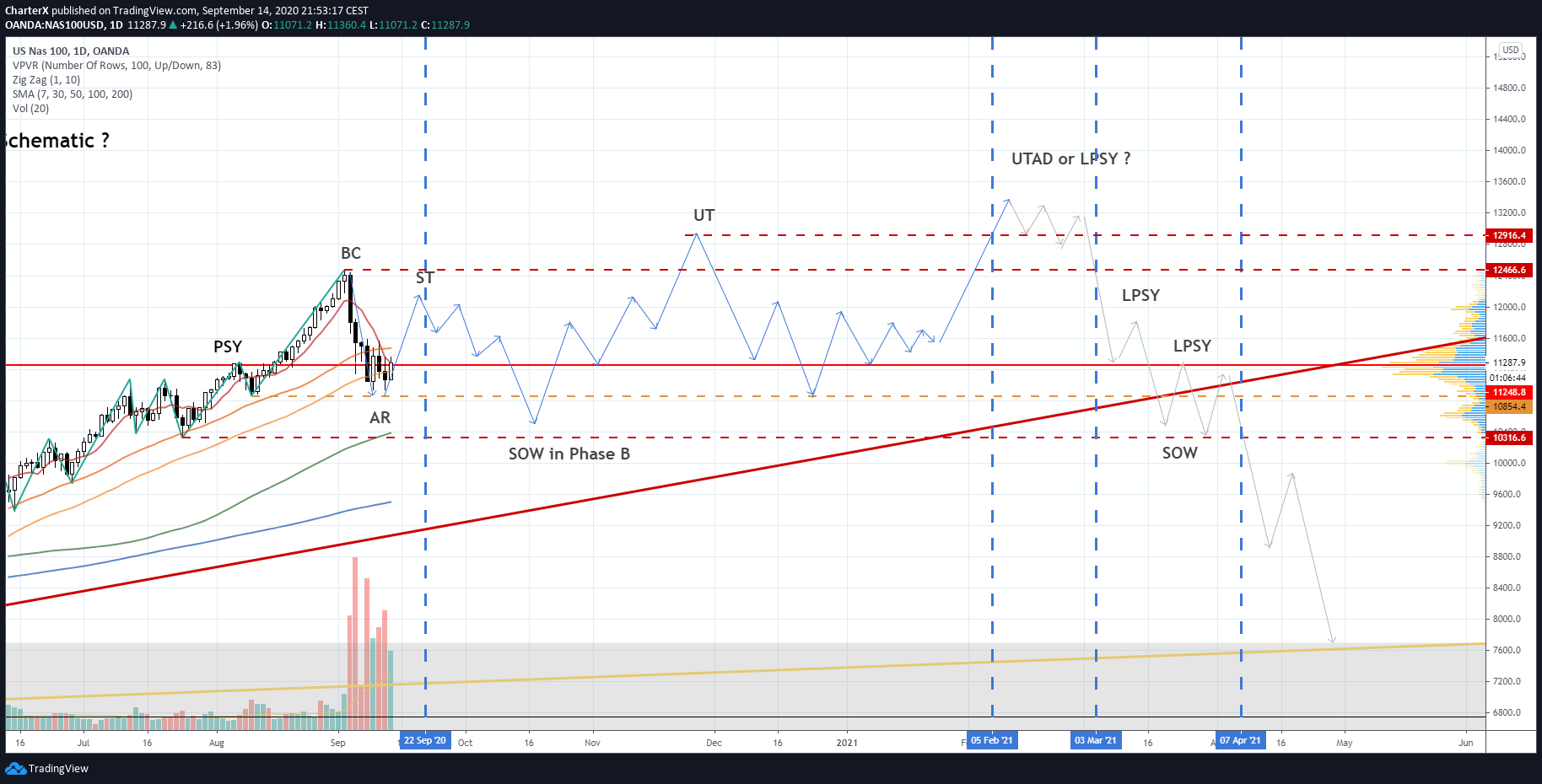The image size is (1542, 784).
Task: Click the Nov label on the time axis
Action: [593, 743]
